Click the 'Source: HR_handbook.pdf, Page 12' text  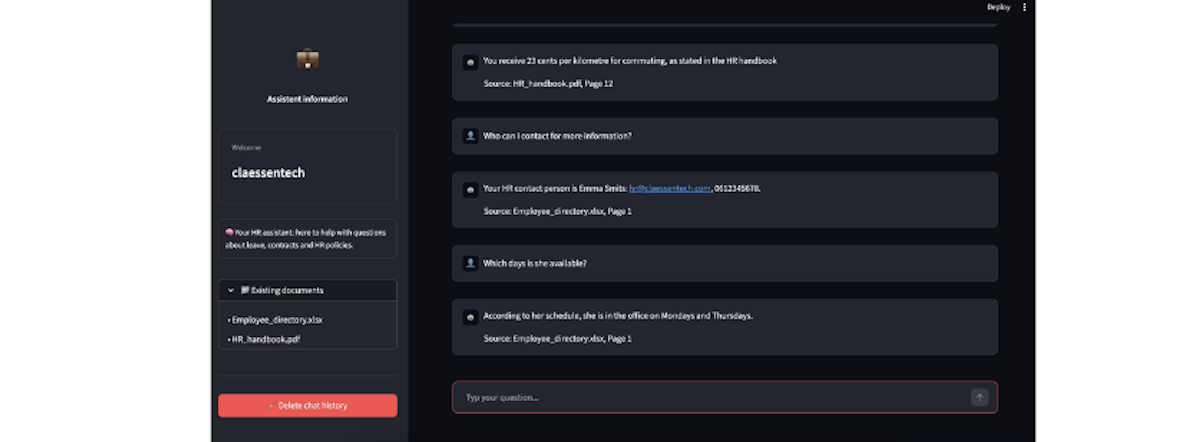point(548,84)
